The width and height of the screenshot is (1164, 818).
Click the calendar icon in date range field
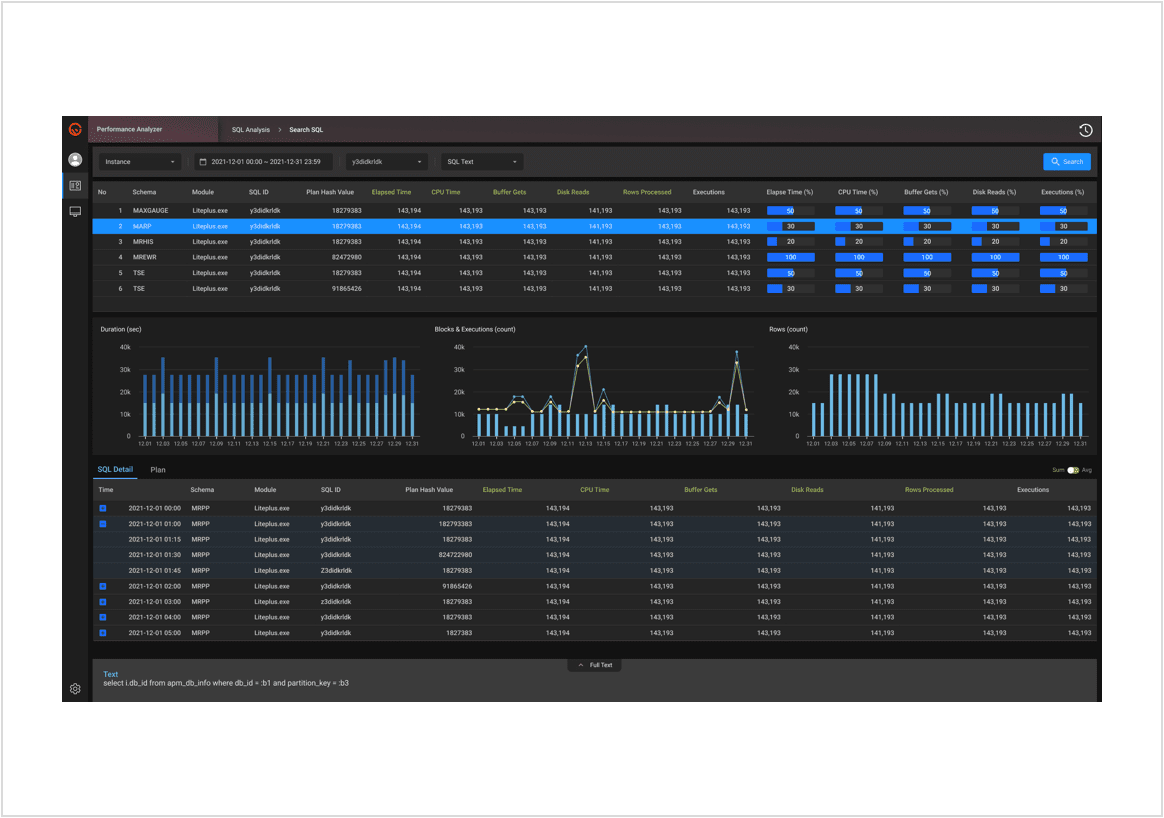(x=202, y=162)
